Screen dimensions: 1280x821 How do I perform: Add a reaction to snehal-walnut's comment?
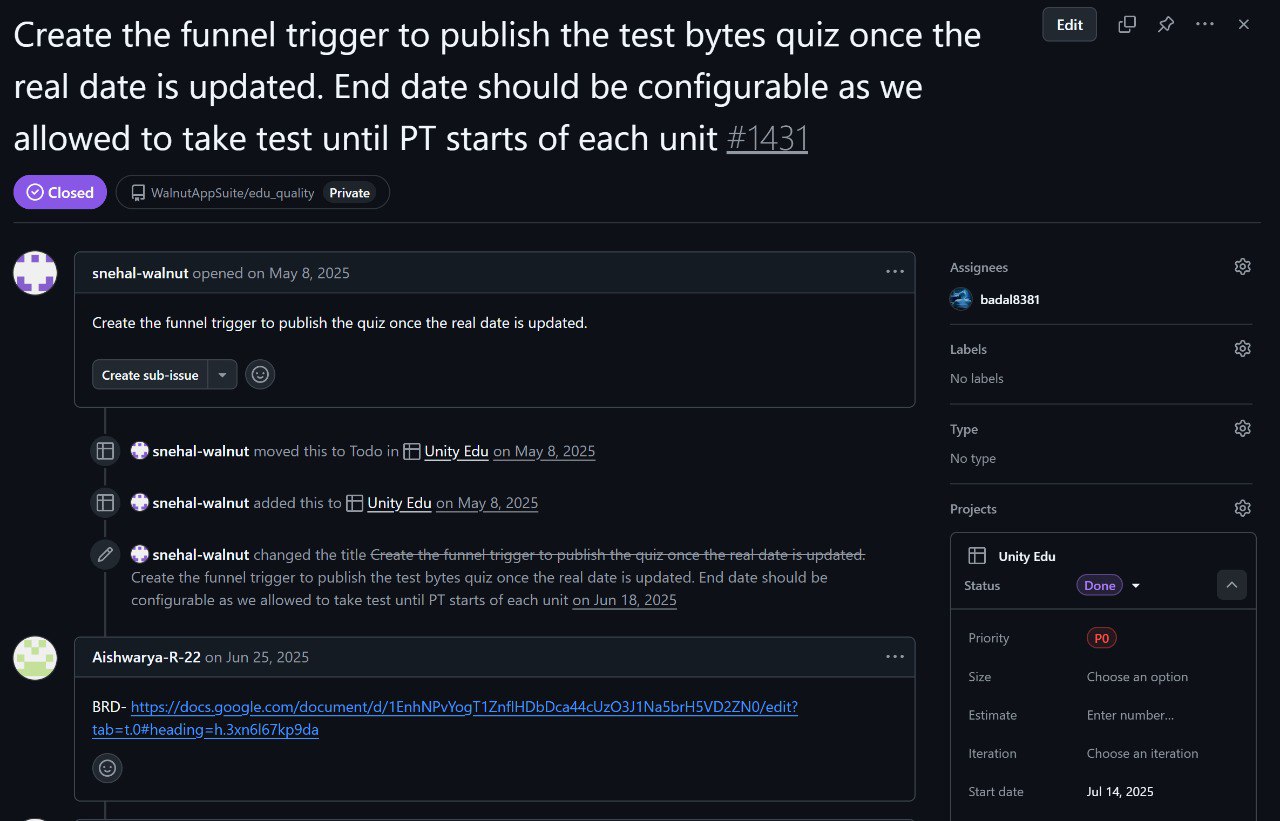click(260, 374)
